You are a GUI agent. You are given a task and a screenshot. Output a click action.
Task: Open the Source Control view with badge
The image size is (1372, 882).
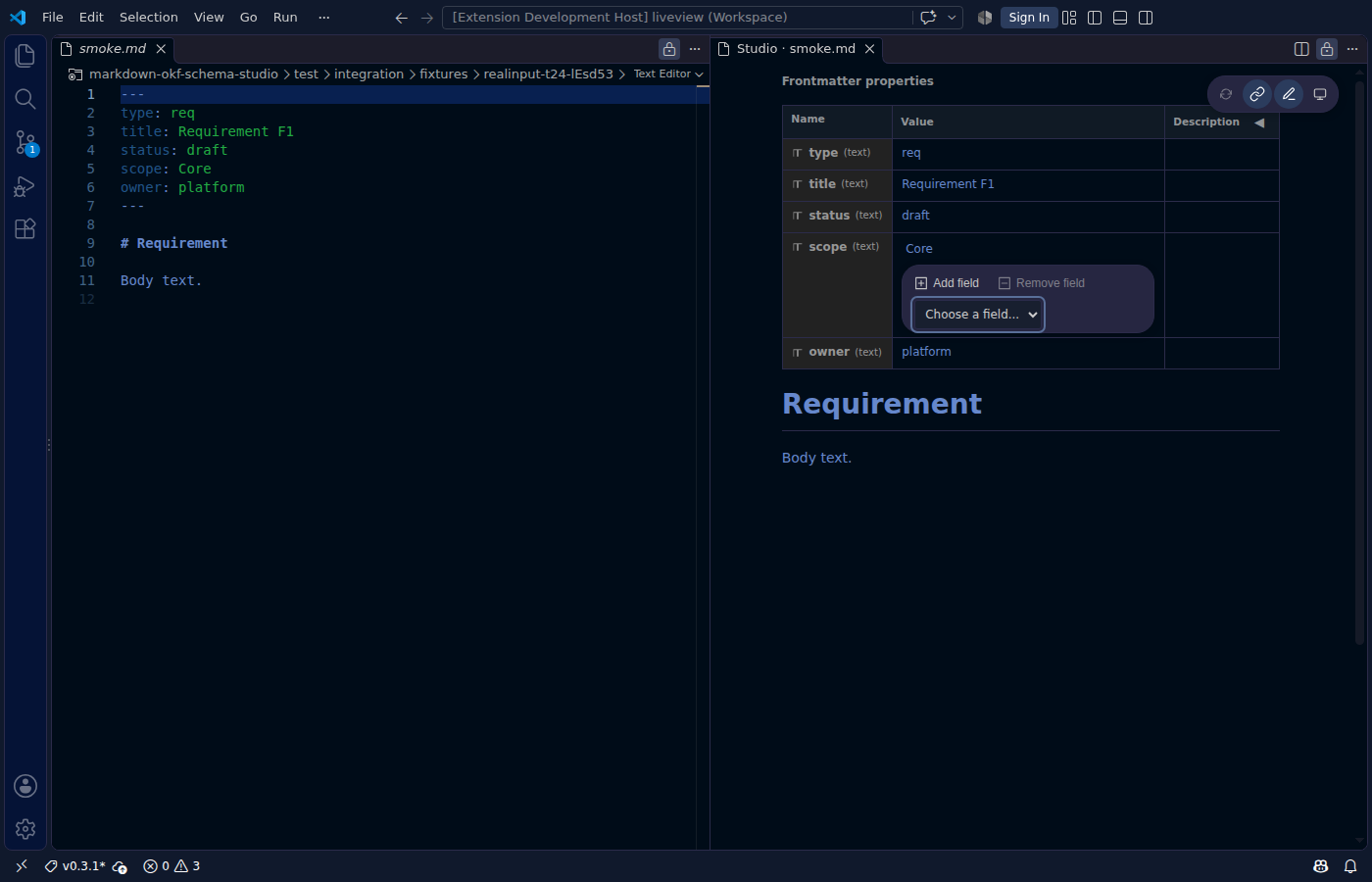click(25, 143)
